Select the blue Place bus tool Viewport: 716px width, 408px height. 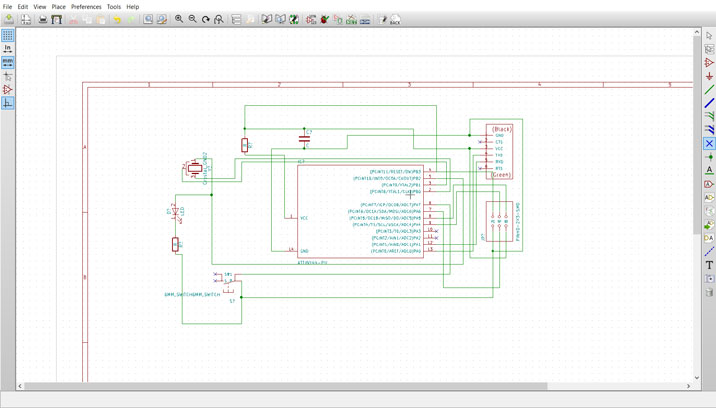point(709,103)
